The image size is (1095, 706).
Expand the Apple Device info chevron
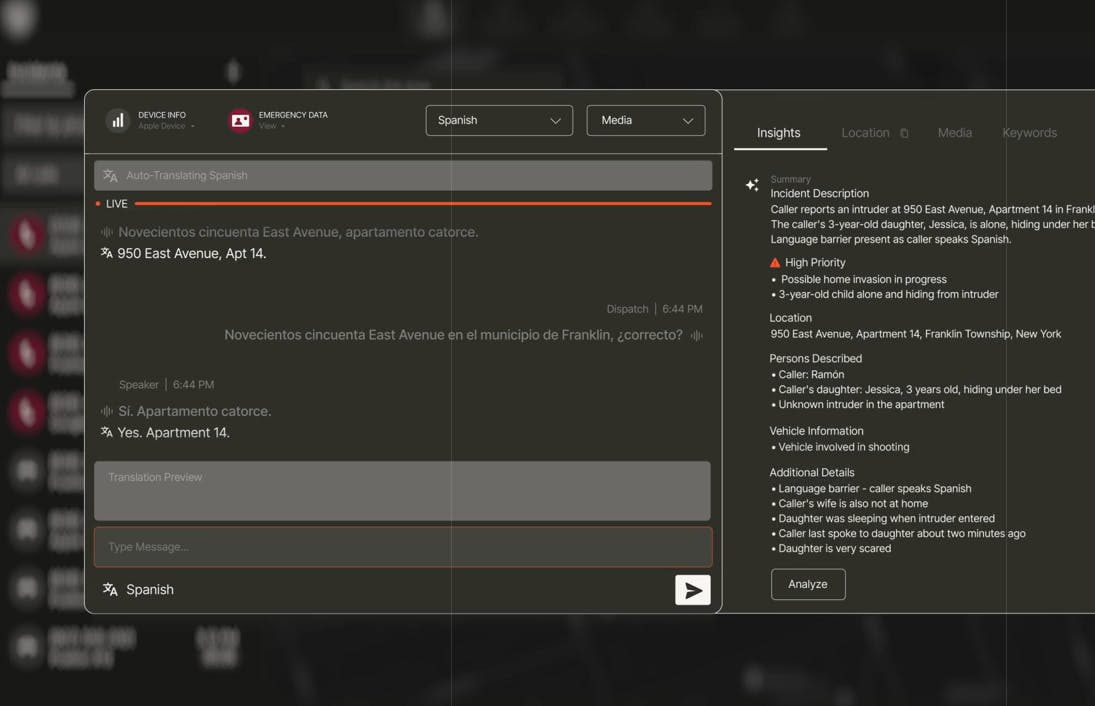[193, 127]
